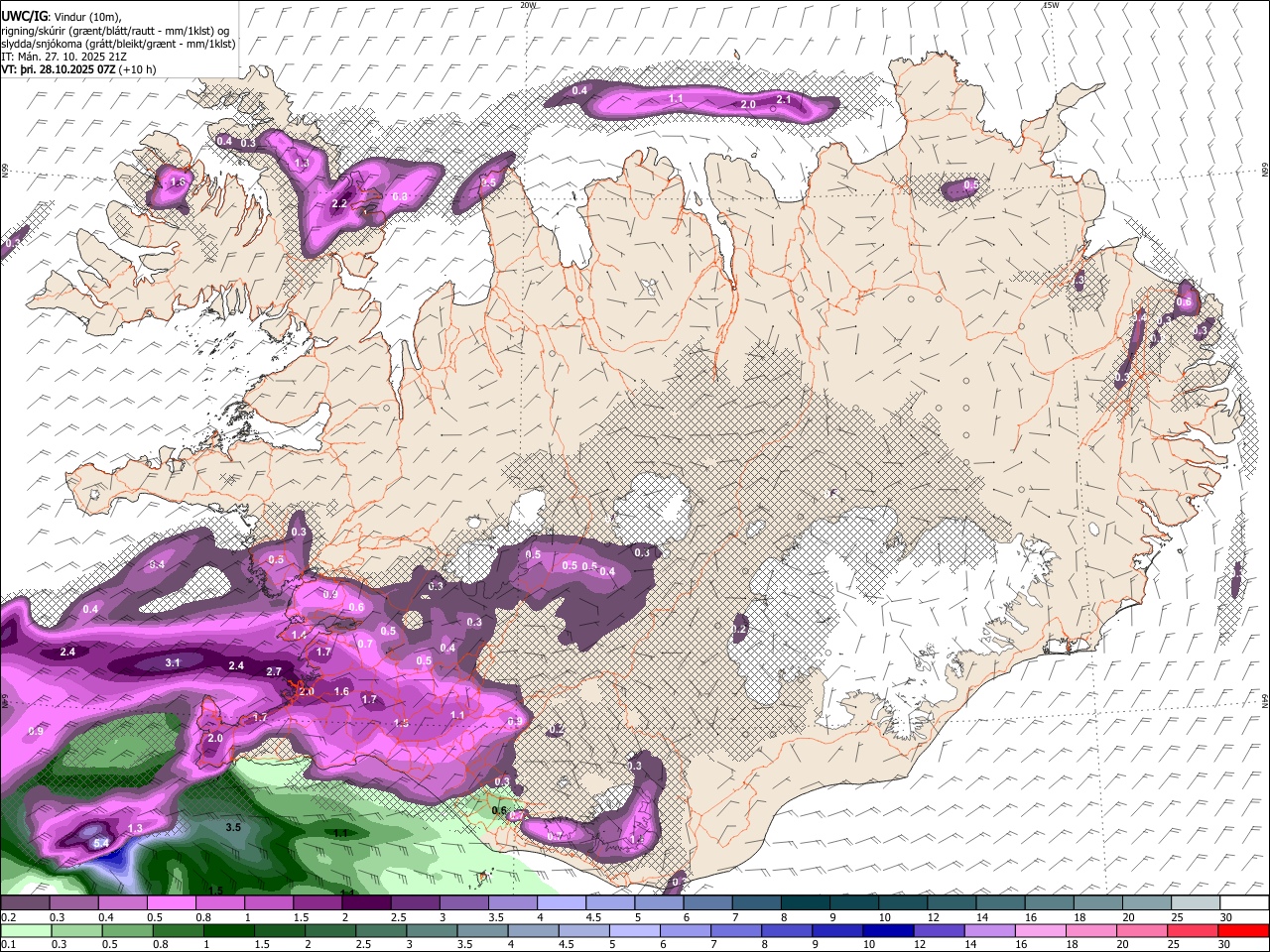Select the '(+10 h)' forecast offset text

click(139, 69)
